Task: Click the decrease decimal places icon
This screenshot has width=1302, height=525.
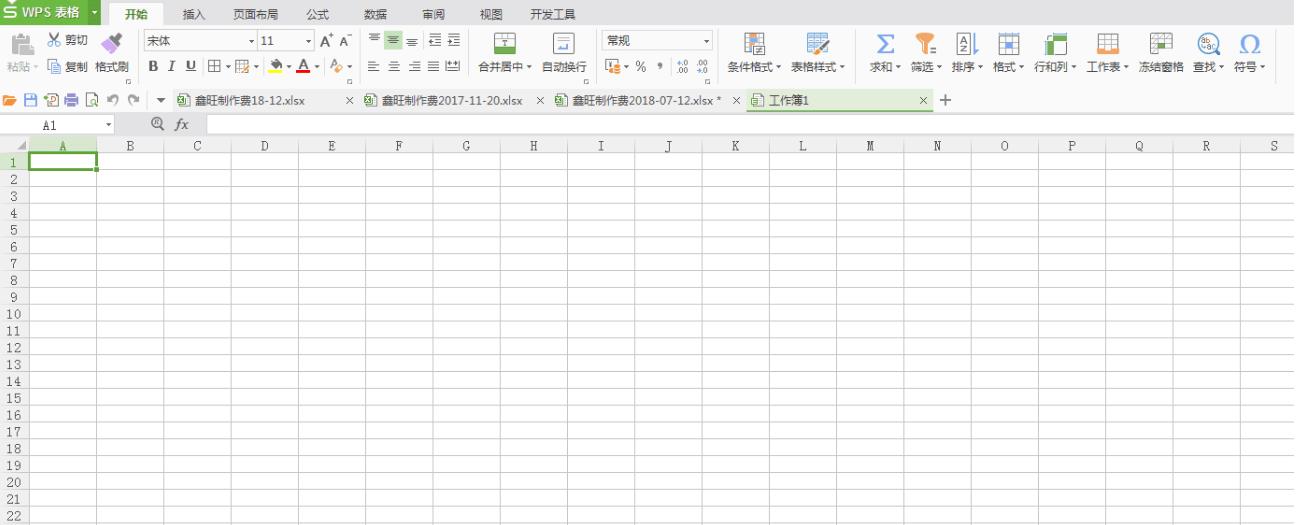Action: [702, 66]
